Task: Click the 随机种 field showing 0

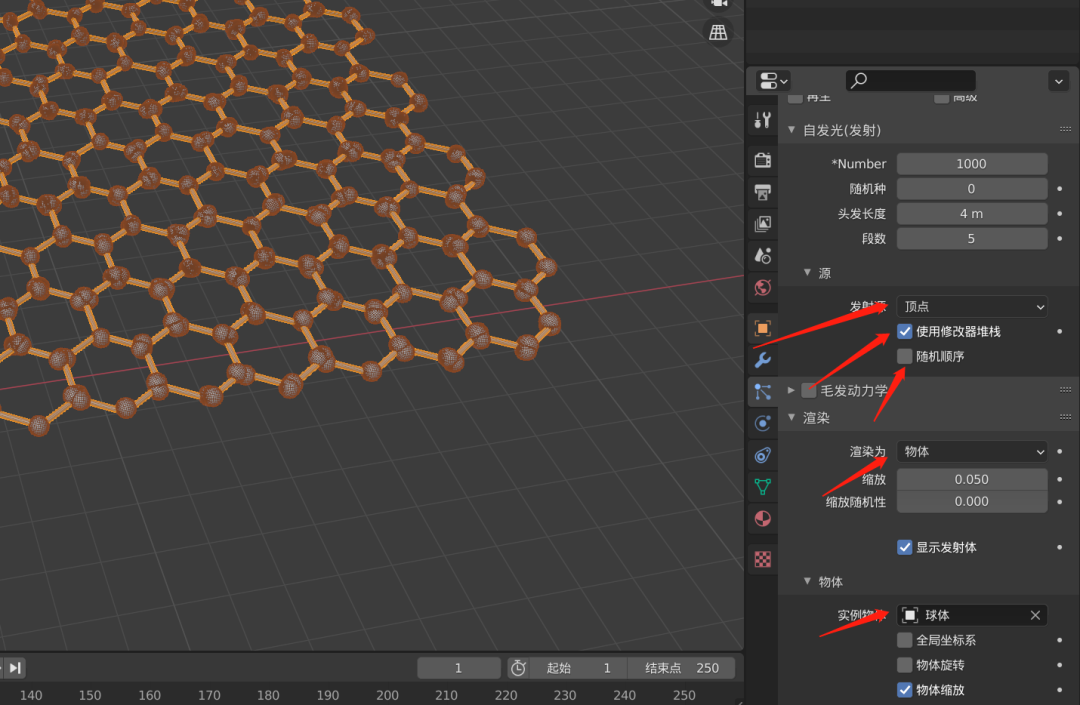Action: click(972, 189)
